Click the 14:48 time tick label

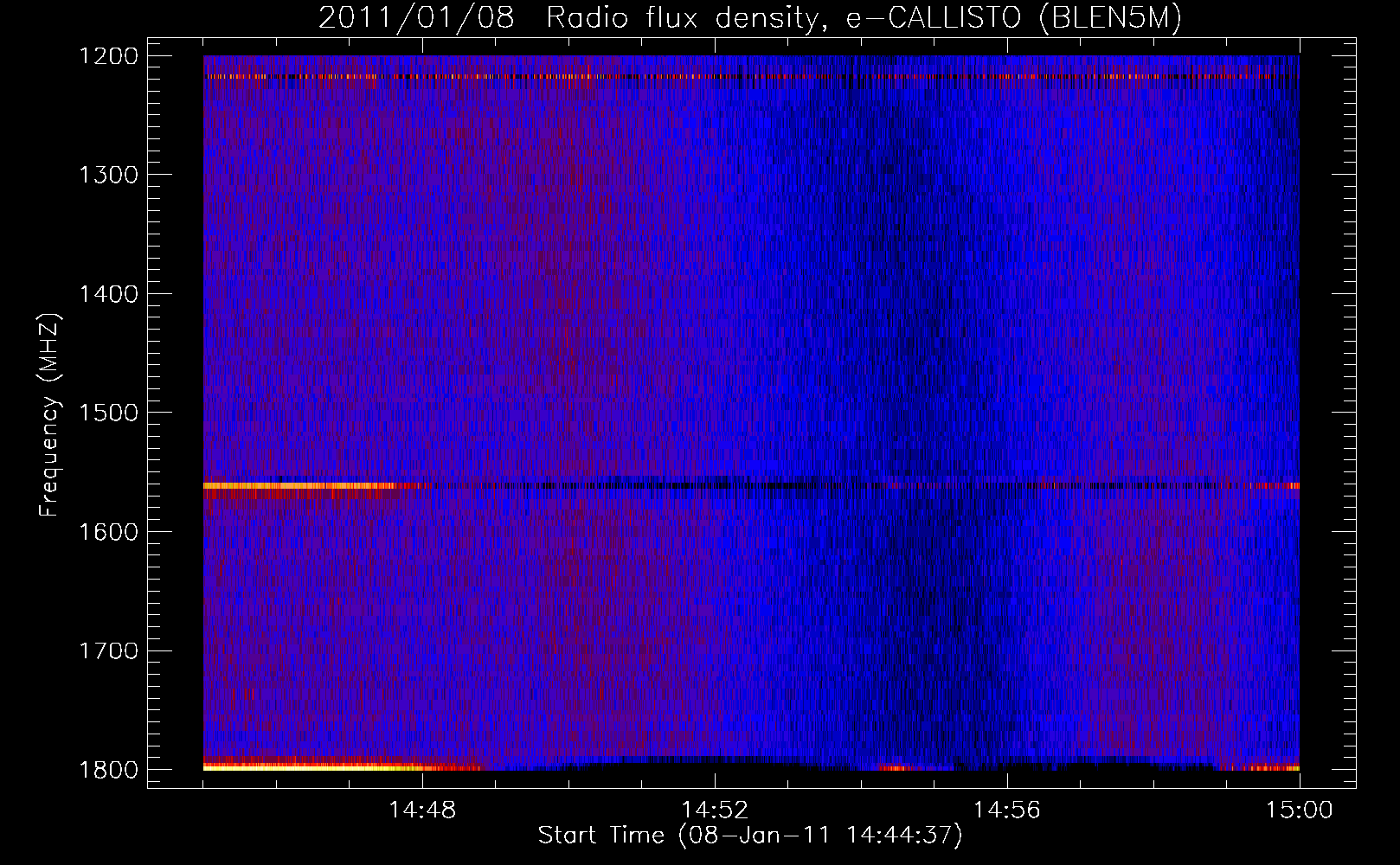tap(422, 811)
